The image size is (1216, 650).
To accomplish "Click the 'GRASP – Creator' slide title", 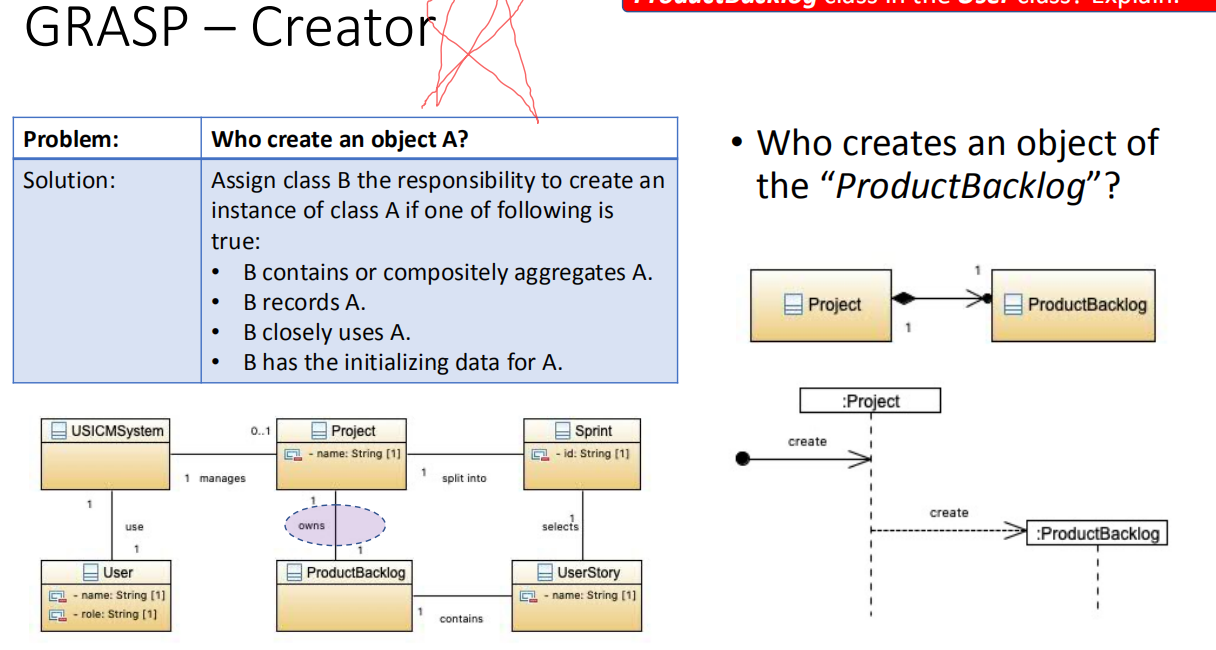I will [230, 30].
